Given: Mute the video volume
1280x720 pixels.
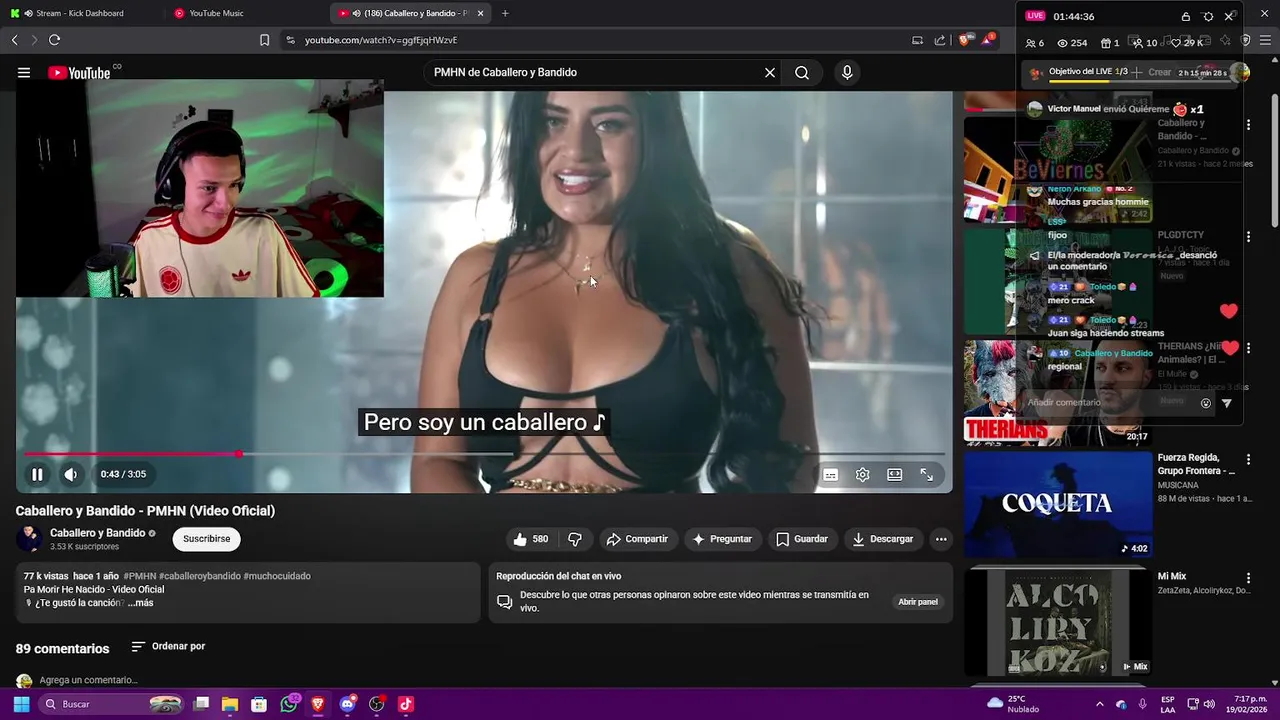Looking at the screenshot, I should pyautogui.click(x=71, y=475).
